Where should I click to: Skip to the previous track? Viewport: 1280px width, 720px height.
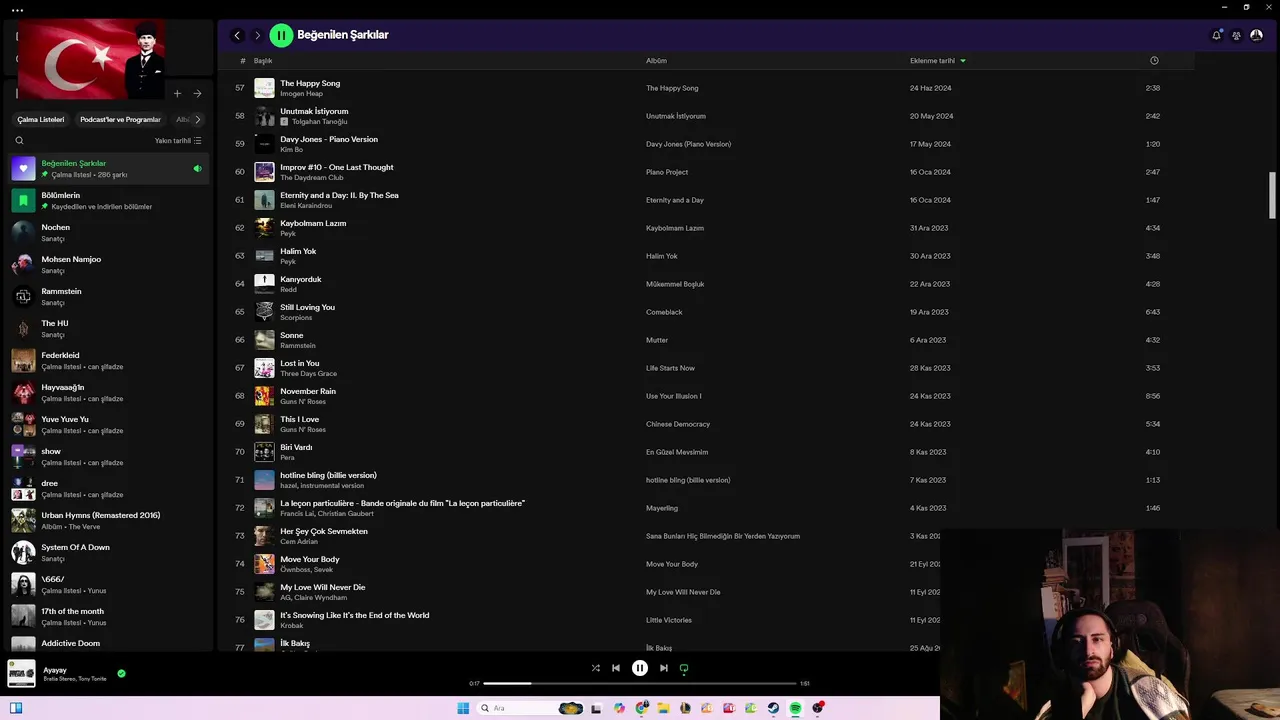pos(616,668)
